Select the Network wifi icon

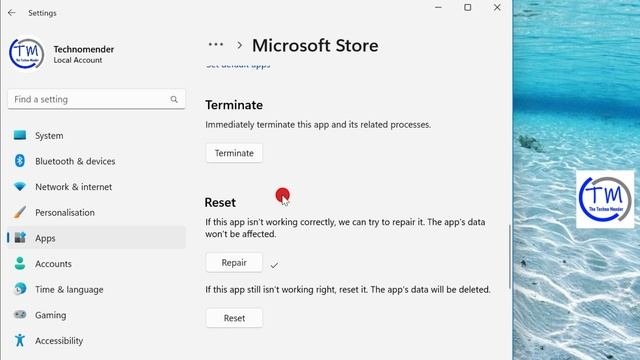(20, 187)
